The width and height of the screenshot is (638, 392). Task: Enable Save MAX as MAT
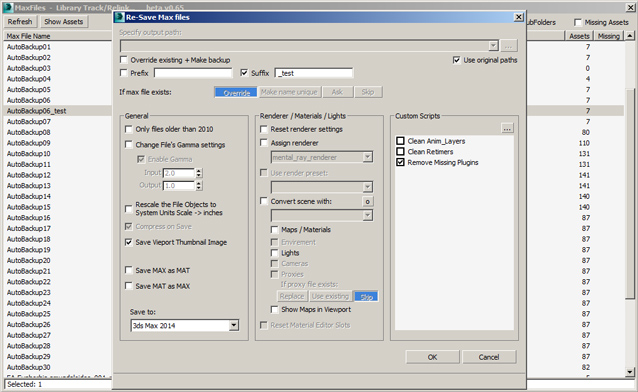129,270
